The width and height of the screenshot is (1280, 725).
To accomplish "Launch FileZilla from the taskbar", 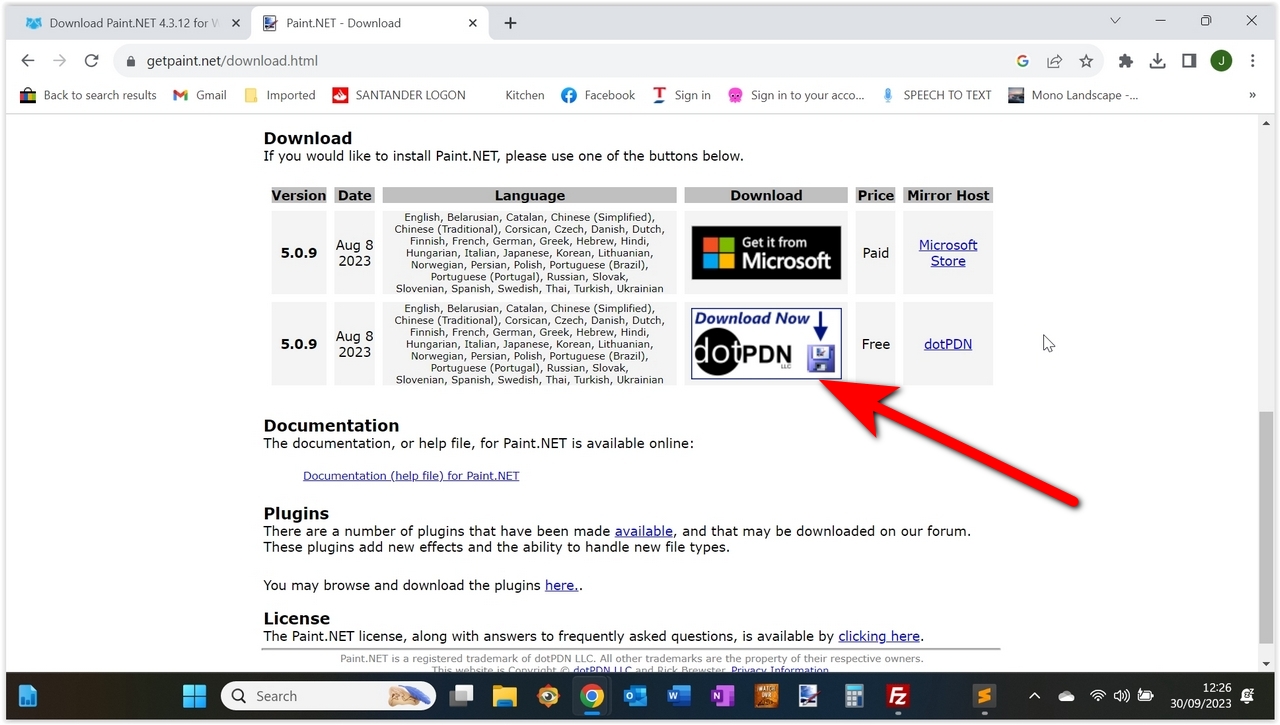I will pyautogui.click(x=897, y=696).
